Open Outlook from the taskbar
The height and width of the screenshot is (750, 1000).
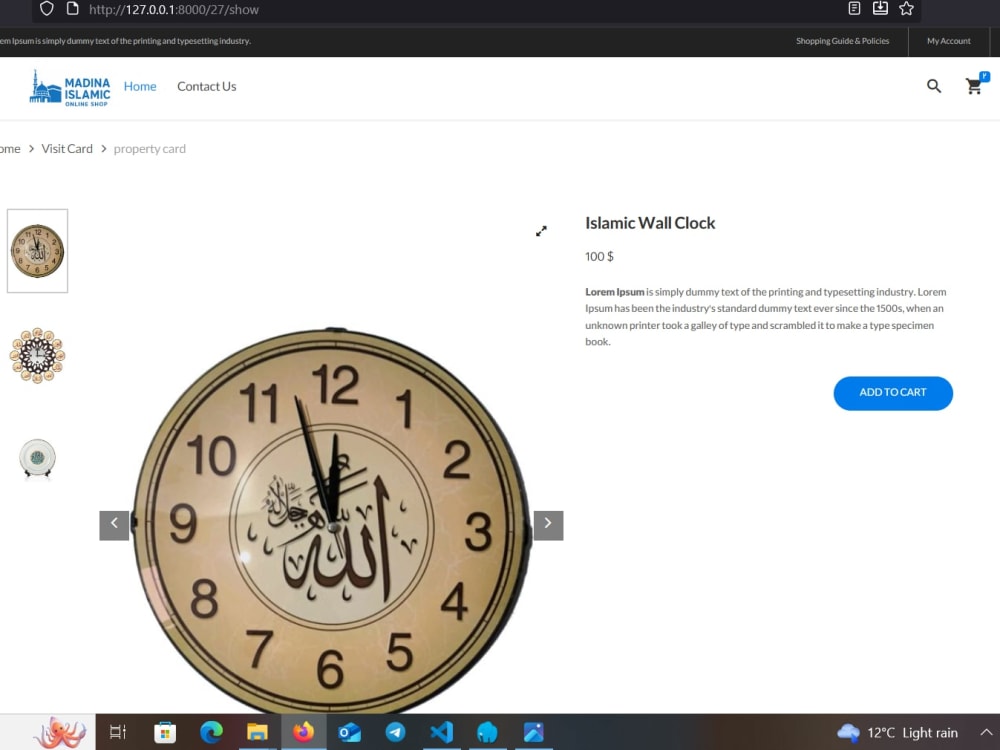tap(349, 732)
